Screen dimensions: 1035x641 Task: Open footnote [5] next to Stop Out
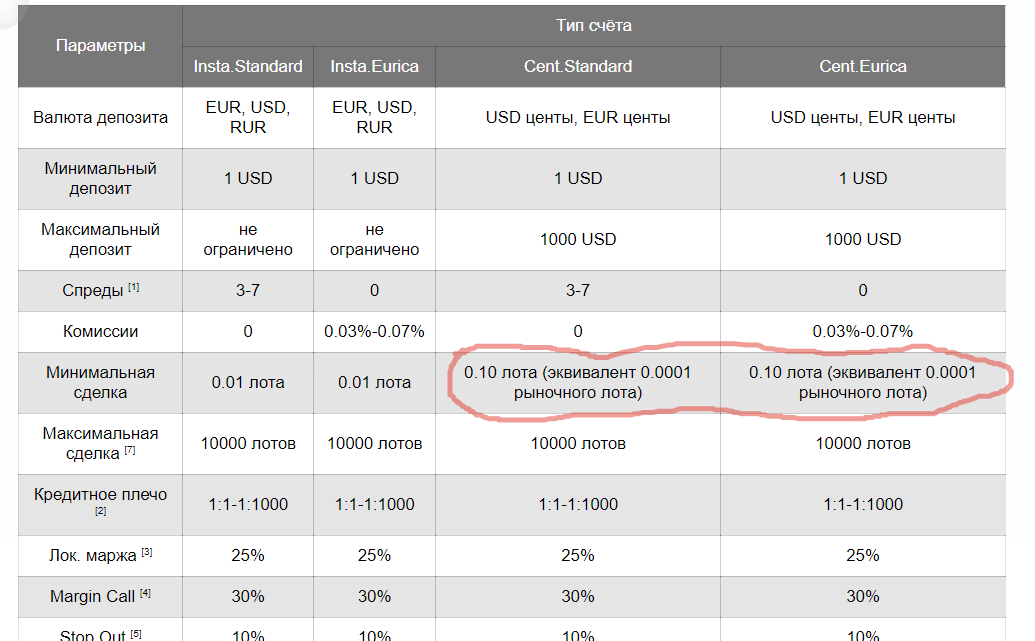[136, 634]
